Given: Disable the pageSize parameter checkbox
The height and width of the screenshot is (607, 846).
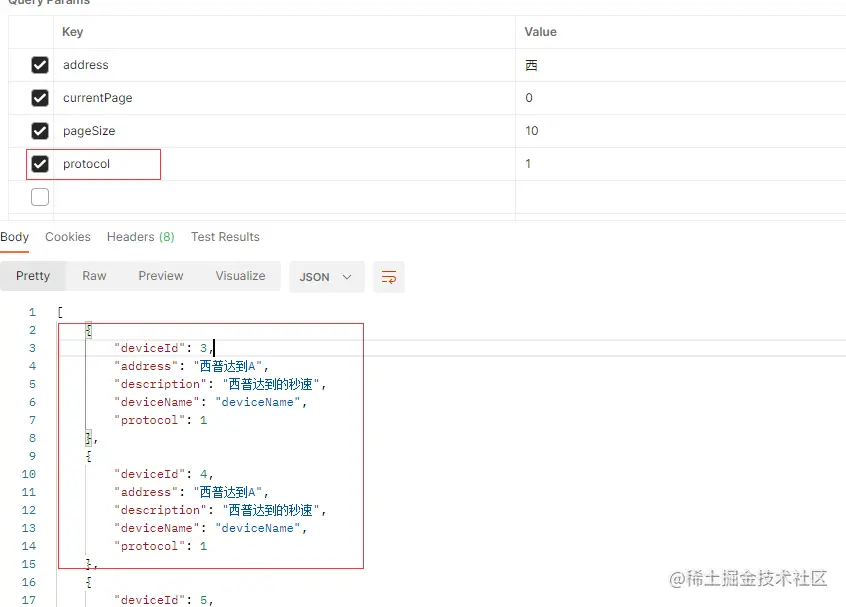Looking at the screenshot, I should click(40, 131).
